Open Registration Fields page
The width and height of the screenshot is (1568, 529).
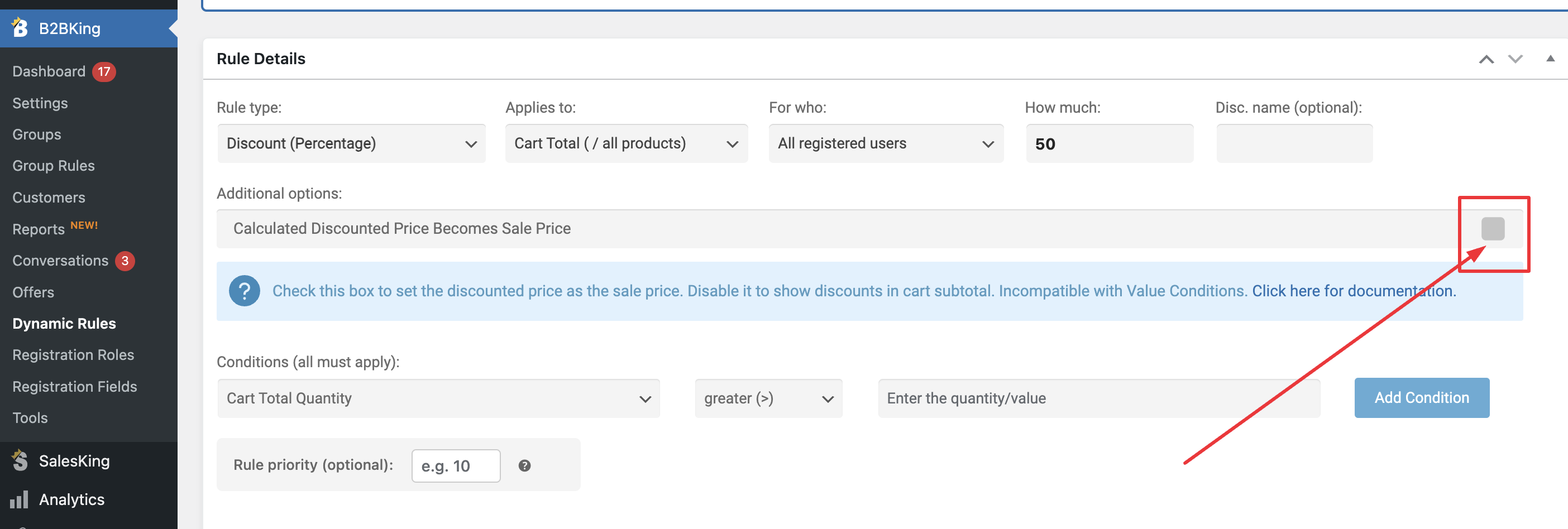pyautogui.click(x=75, y=387)
